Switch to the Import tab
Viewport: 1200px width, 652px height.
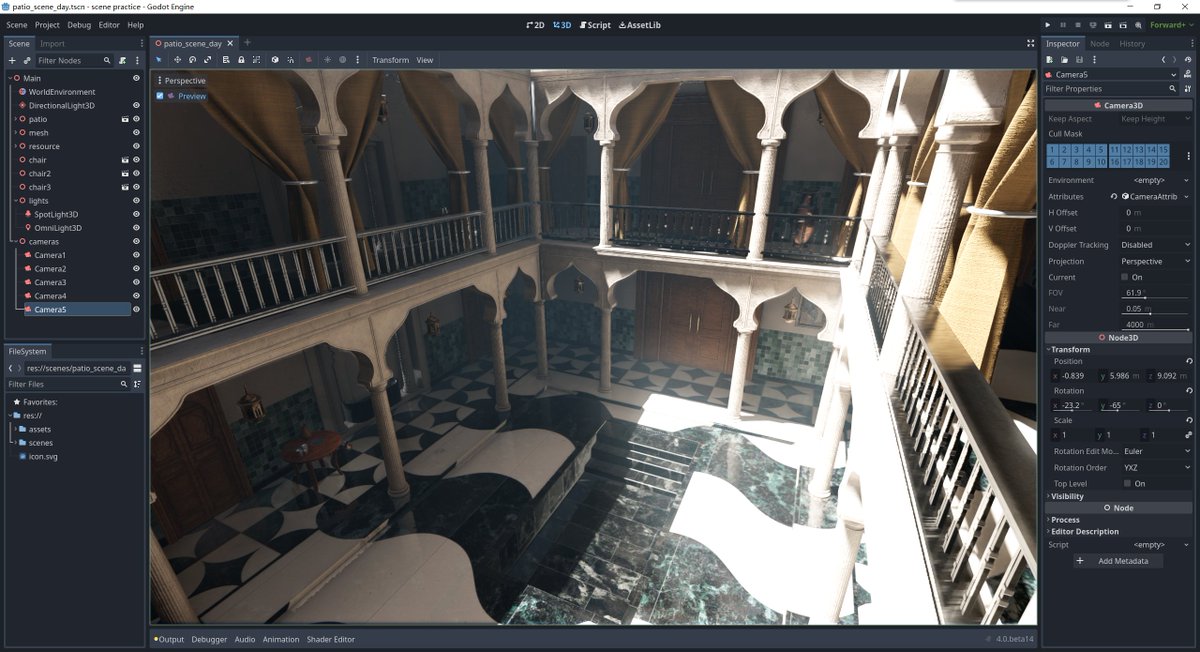point(52,43)
